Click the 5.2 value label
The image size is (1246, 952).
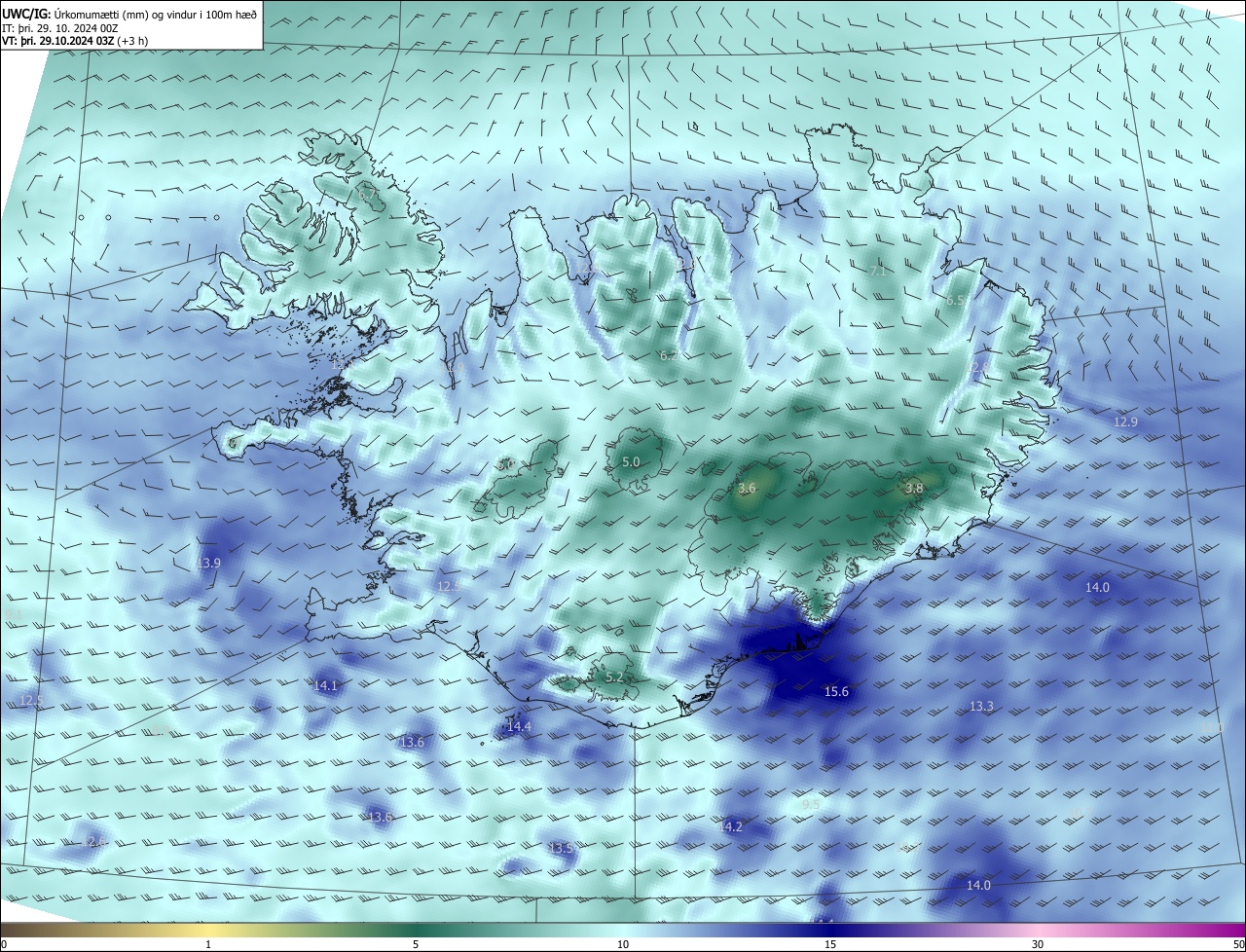(614, 677)
